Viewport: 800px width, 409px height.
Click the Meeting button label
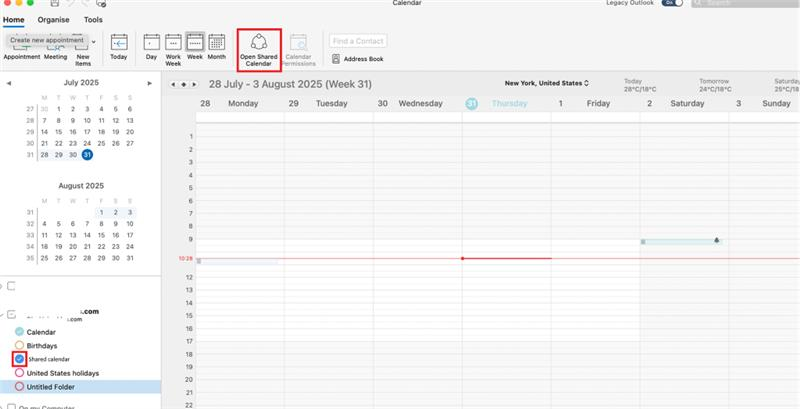tap(56, 57)
